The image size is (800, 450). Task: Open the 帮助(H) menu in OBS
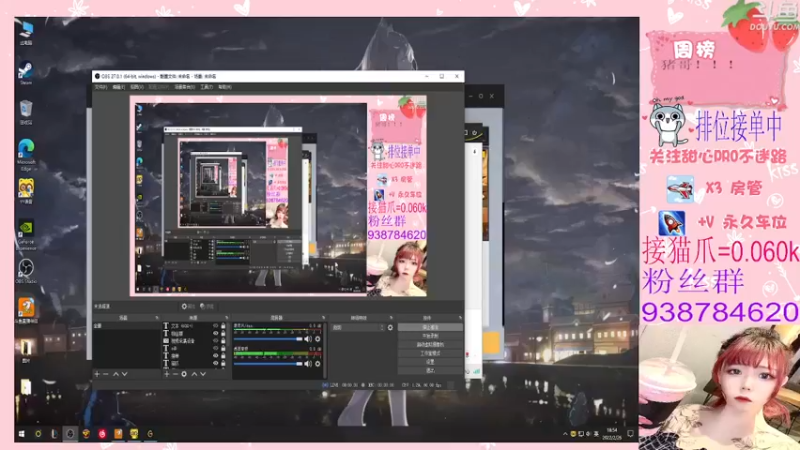pos(224,87)
